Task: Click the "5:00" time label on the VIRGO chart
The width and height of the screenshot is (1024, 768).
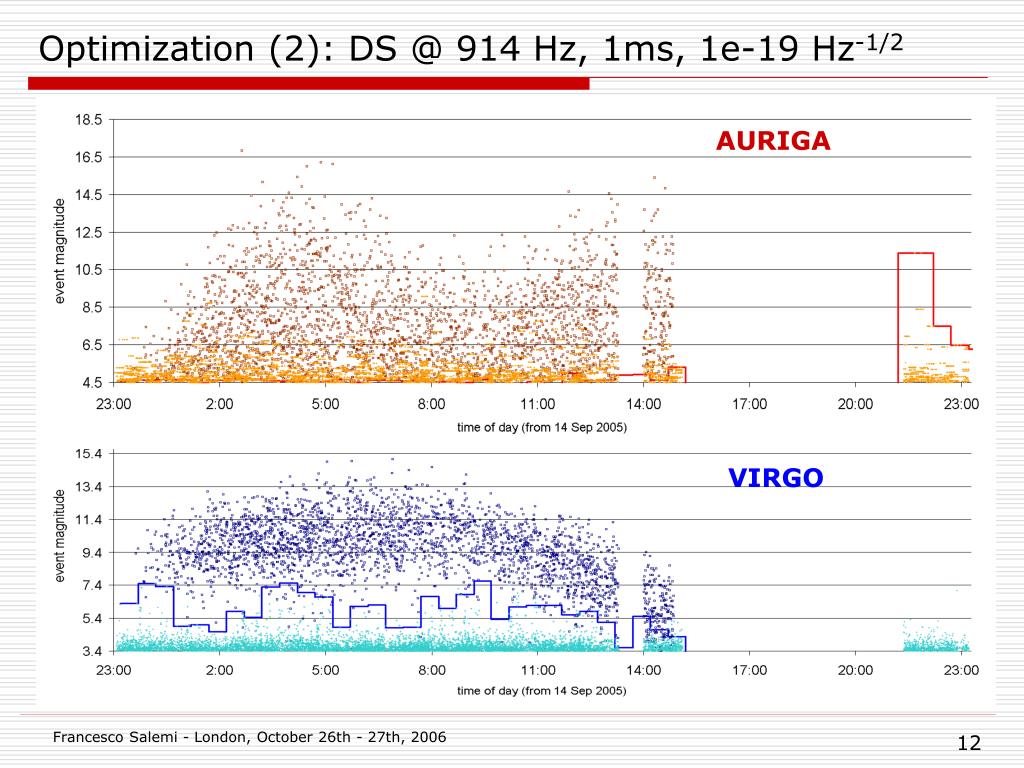Action: pos(325,670)
